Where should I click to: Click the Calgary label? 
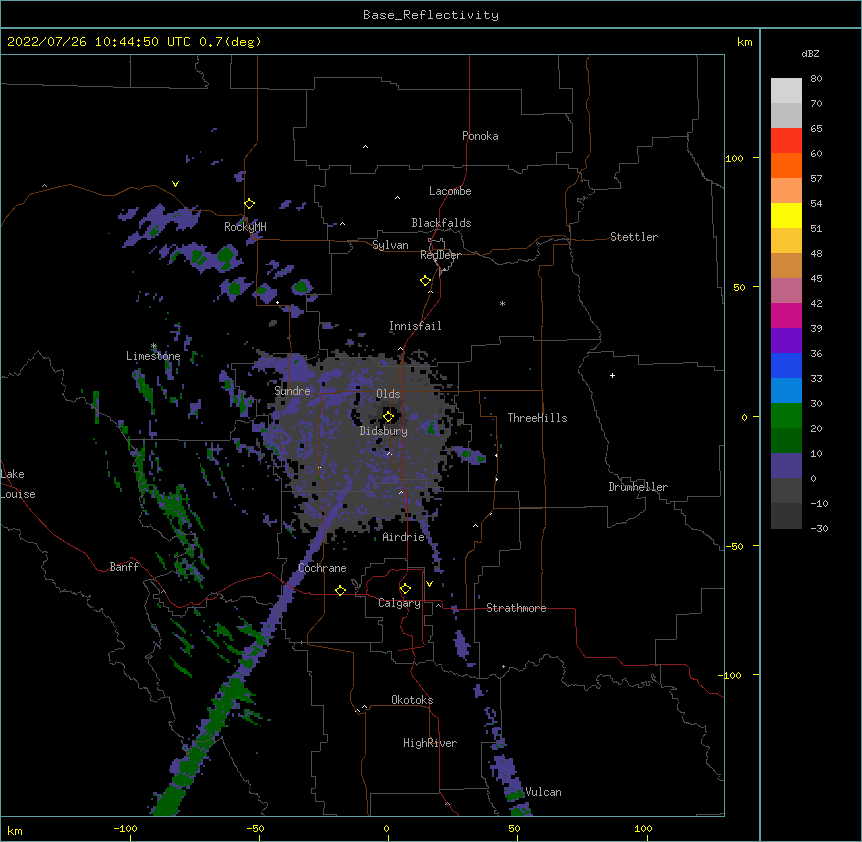click(399, 603)
